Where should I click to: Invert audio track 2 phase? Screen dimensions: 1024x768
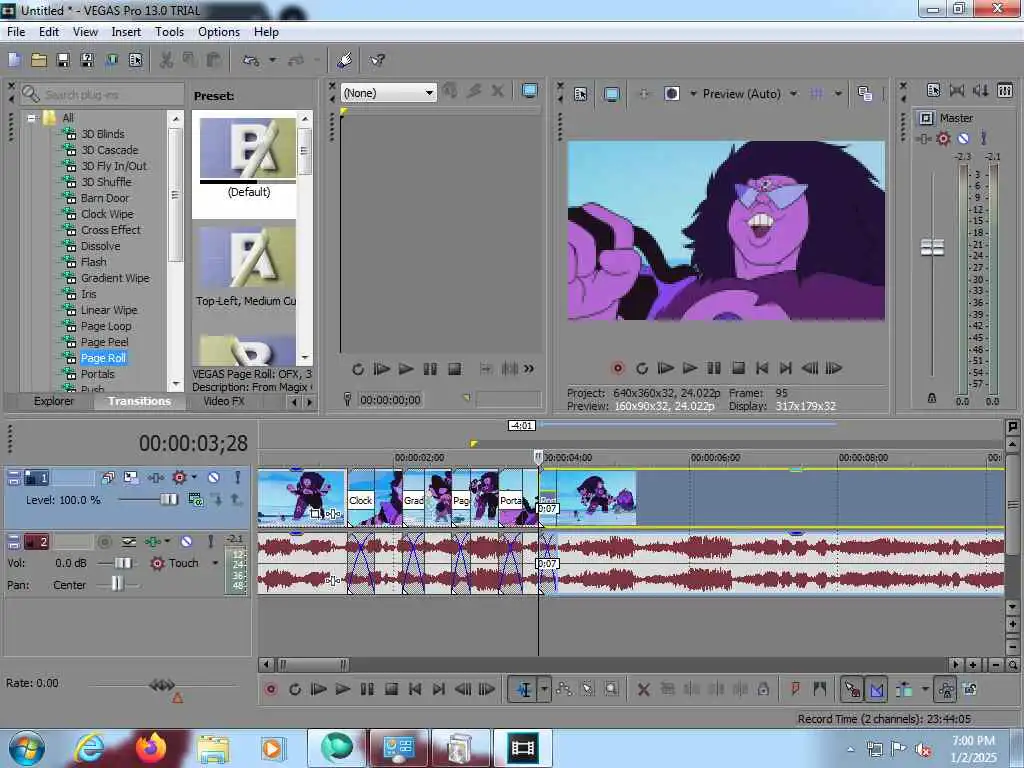pos(129,541)
